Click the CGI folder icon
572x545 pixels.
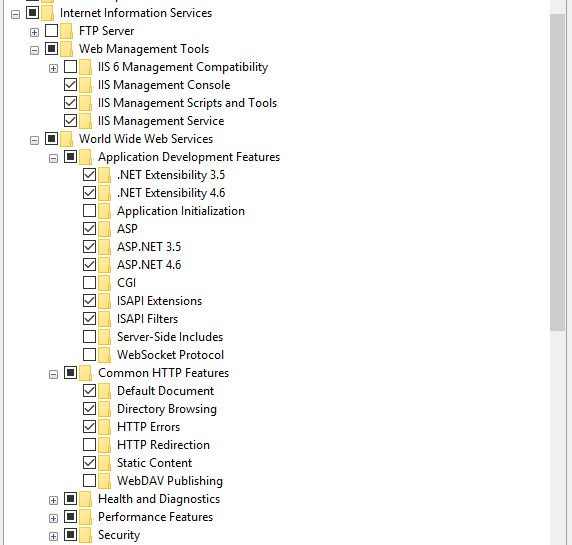coord(104,283)
